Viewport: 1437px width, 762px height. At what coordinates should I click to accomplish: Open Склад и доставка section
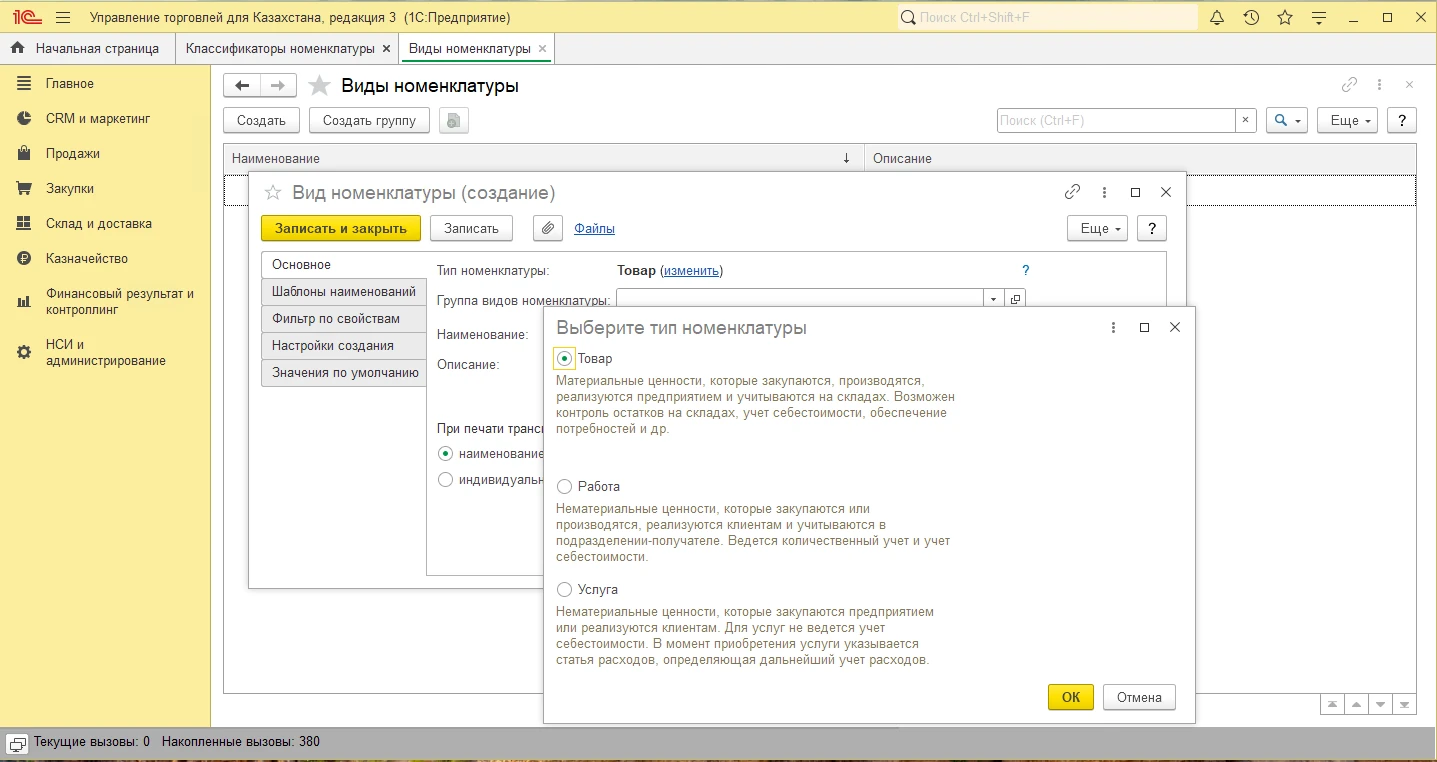pos(105,223)
